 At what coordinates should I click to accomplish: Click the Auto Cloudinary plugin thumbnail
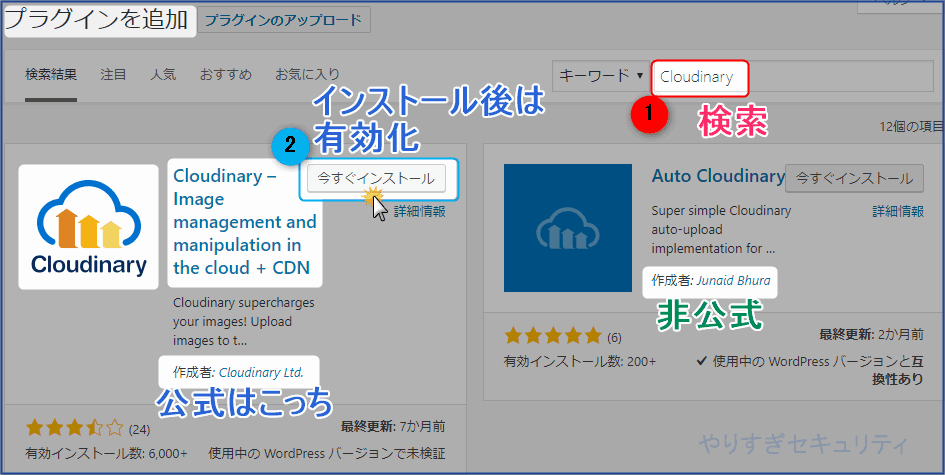(x=568, y=228)
